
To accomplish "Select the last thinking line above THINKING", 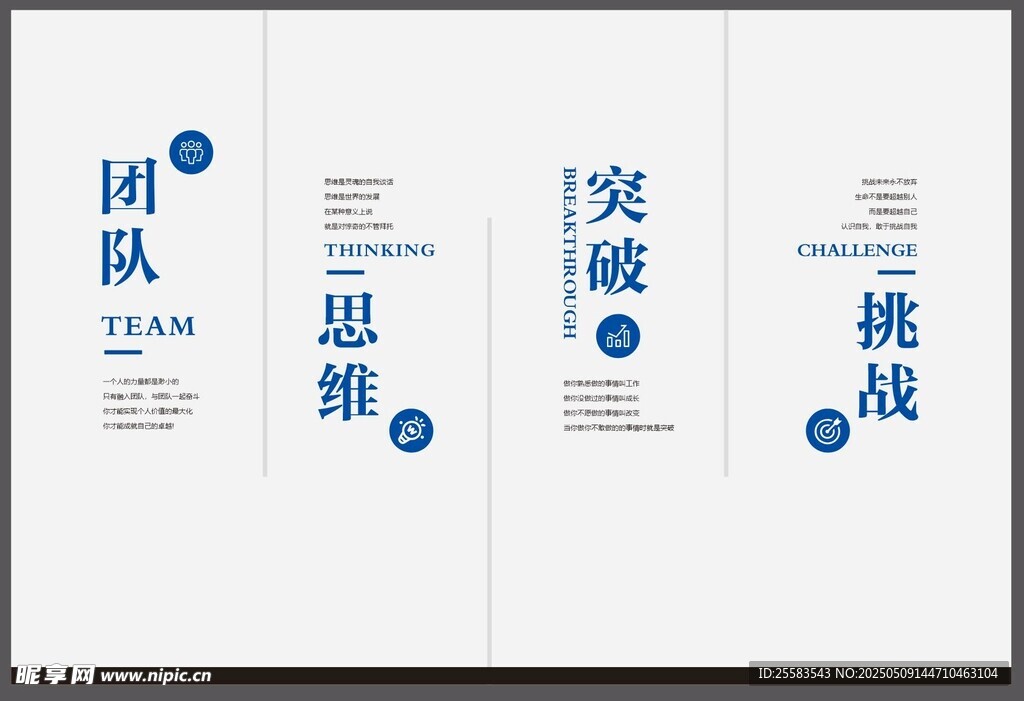I will point(359,227).
